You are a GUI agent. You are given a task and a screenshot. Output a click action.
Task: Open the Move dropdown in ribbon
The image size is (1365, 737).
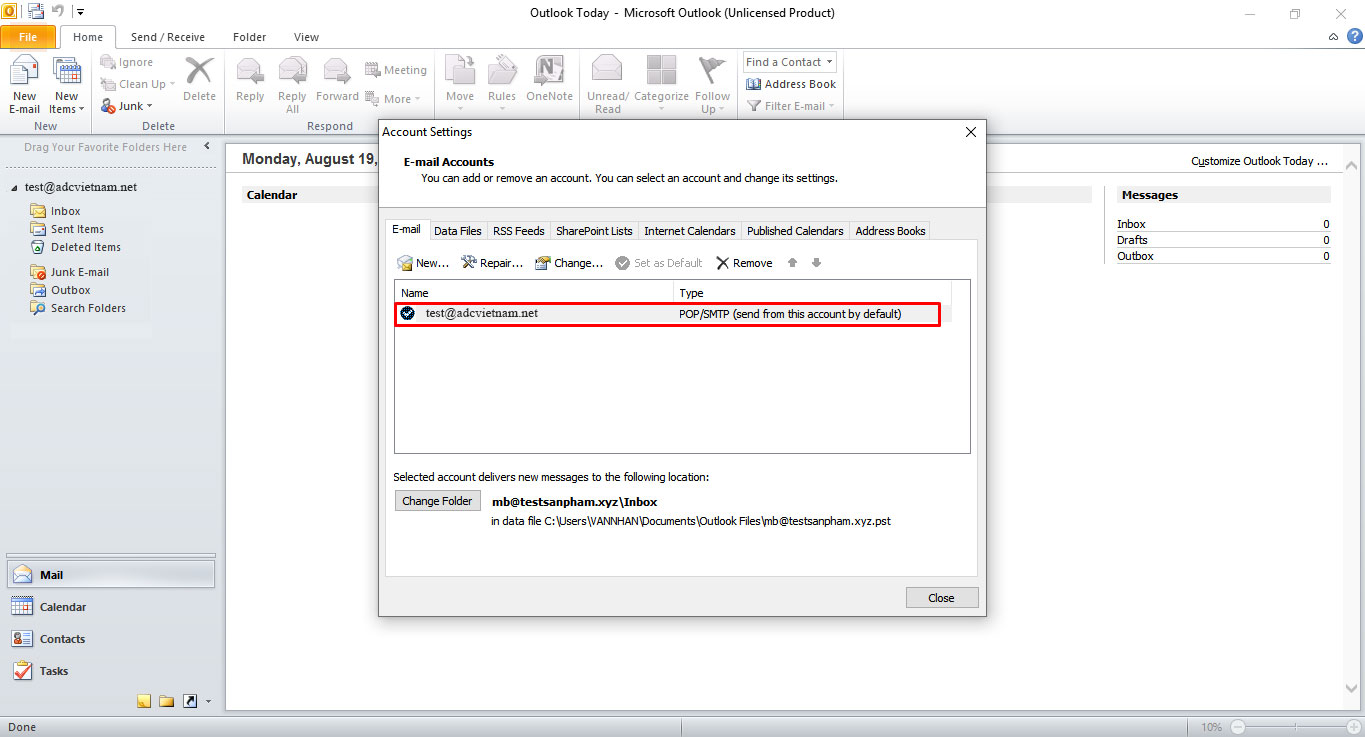pos(460,80)
